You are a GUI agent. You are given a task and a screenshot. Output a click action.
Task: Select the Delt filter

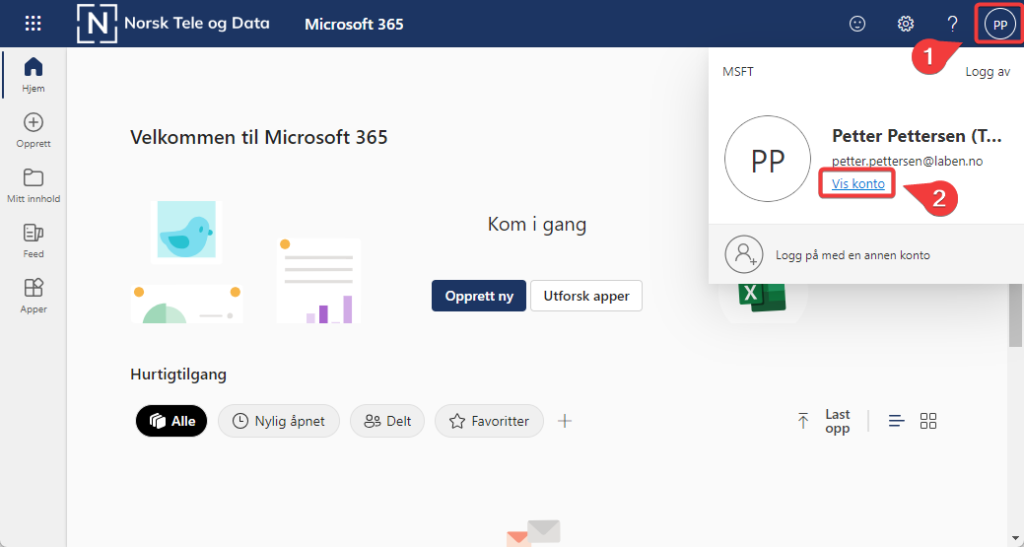point(387,421)
